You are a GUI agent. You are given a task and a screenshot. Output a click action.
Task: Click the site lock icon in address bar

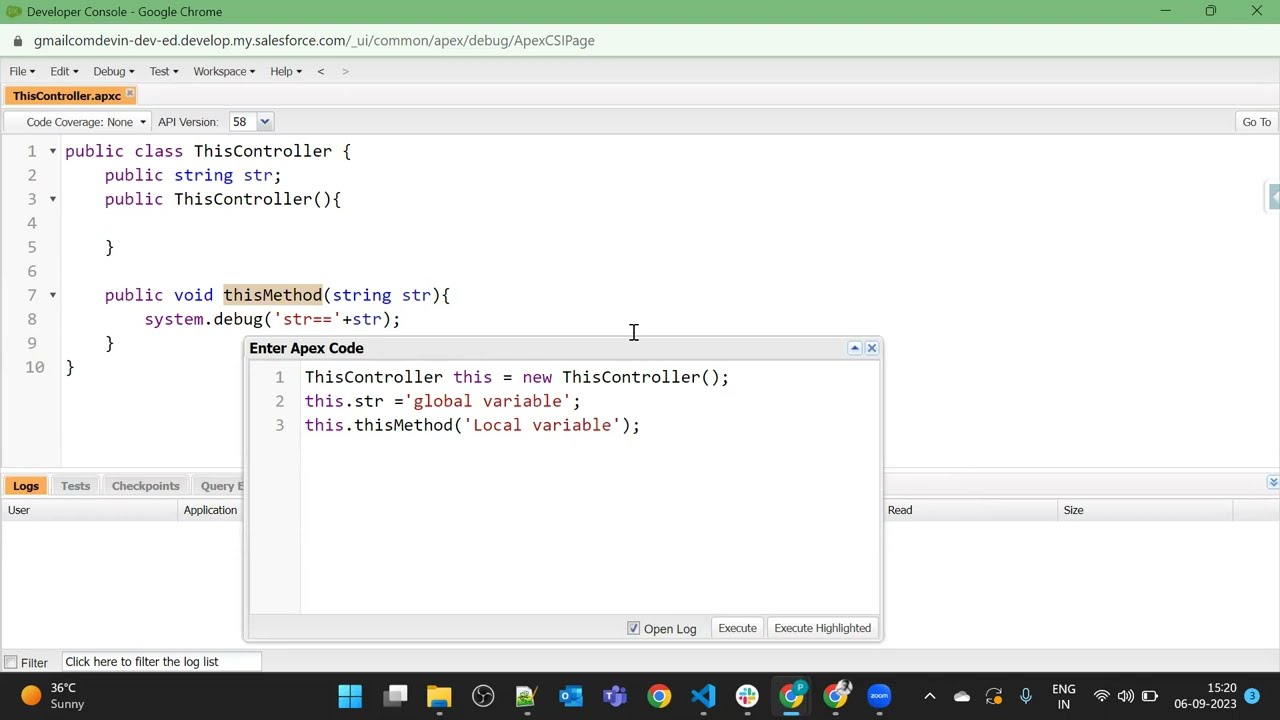(x=18, y=41)
